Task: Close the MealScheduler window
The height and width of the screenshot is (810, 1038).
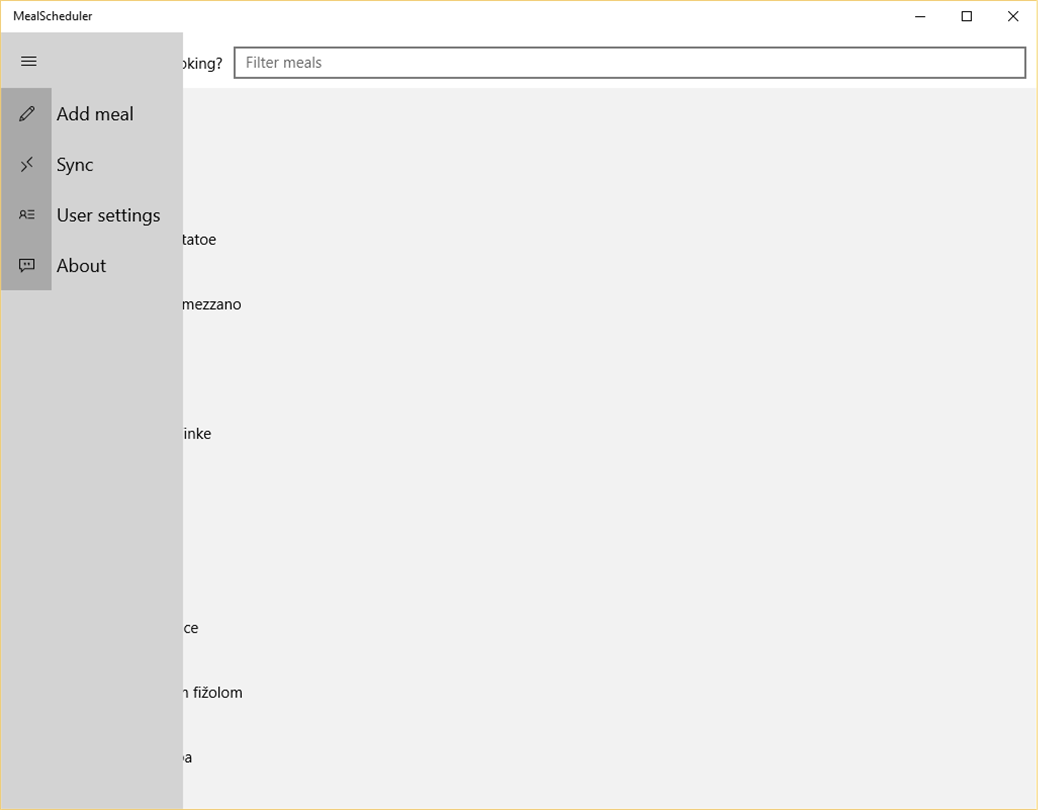Action: [1013, 16]
